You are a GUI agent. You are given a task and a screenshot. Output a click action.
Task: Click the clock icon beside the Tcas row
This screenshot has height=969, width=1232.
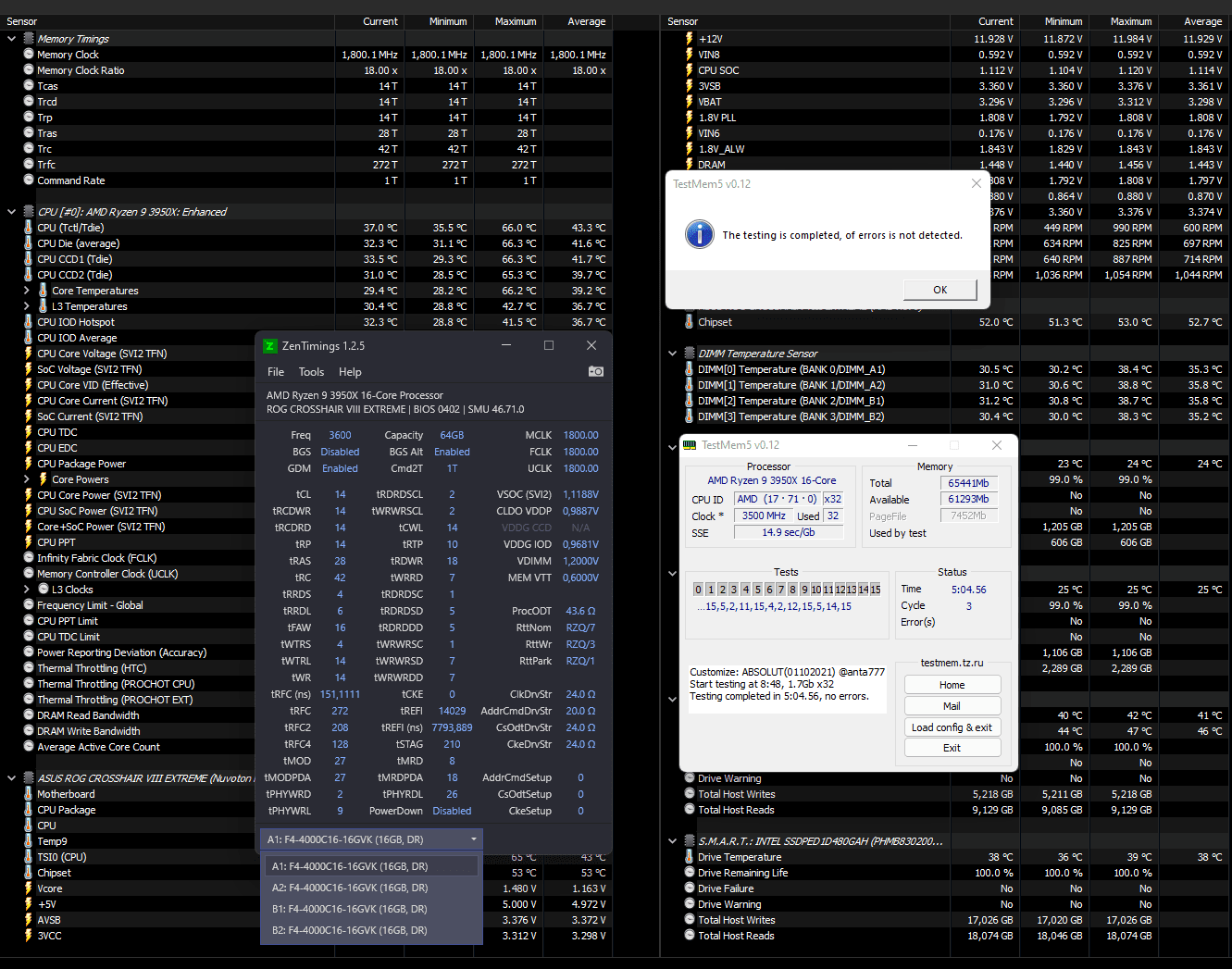[x=29, y=86]
